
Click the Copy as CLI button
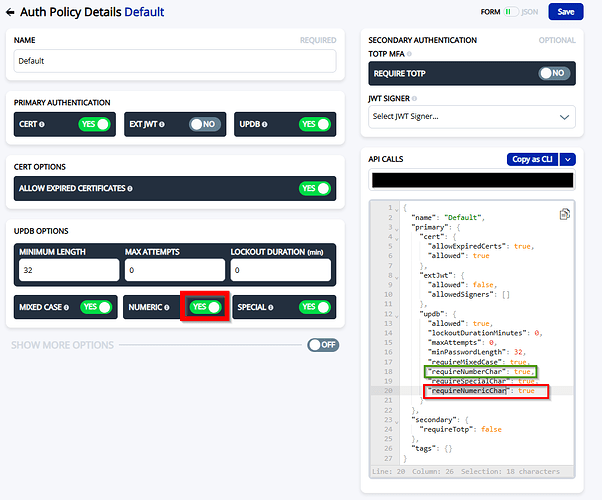(533, 159)
